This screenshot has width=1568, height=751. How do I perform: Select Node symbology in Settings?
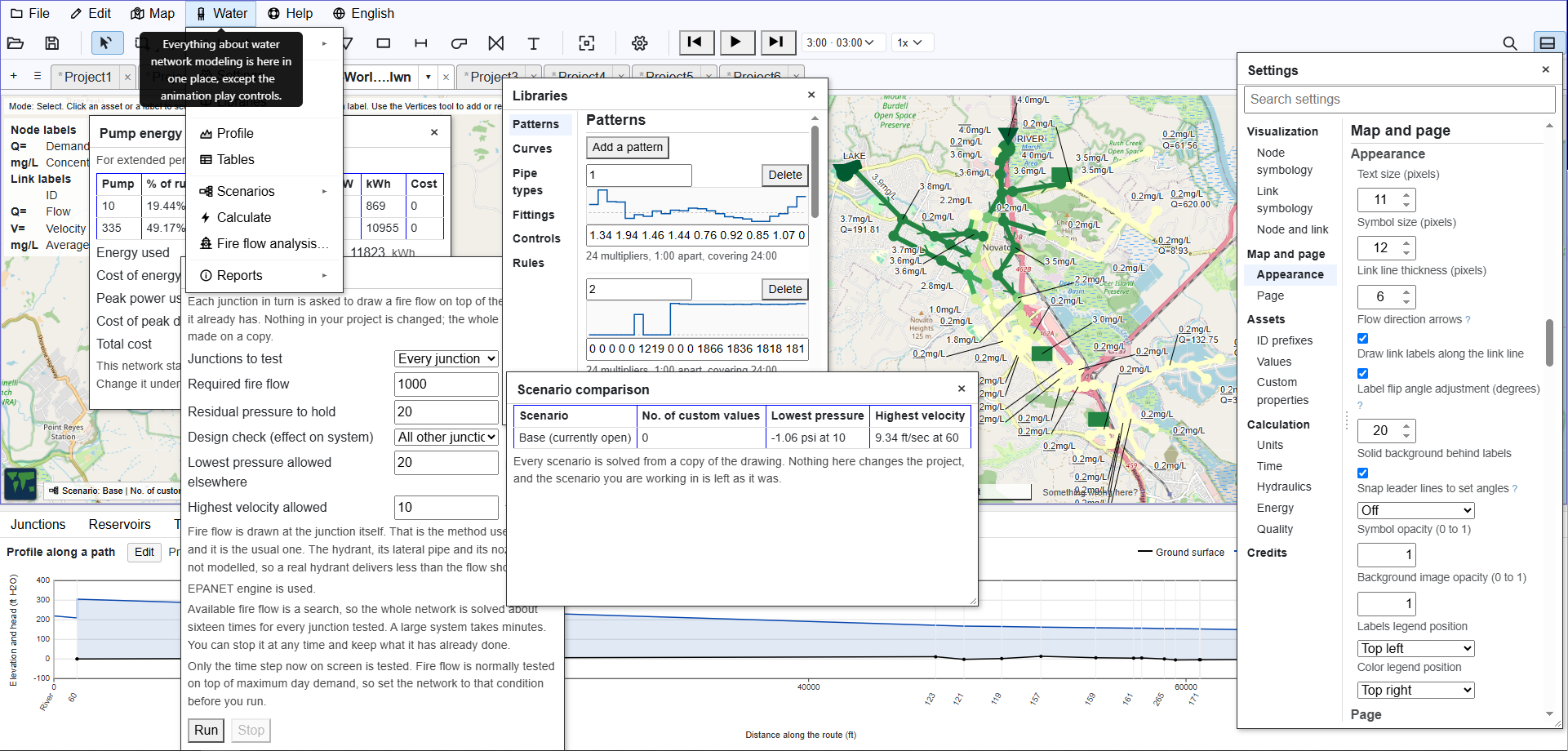[x=1285, y=162]
